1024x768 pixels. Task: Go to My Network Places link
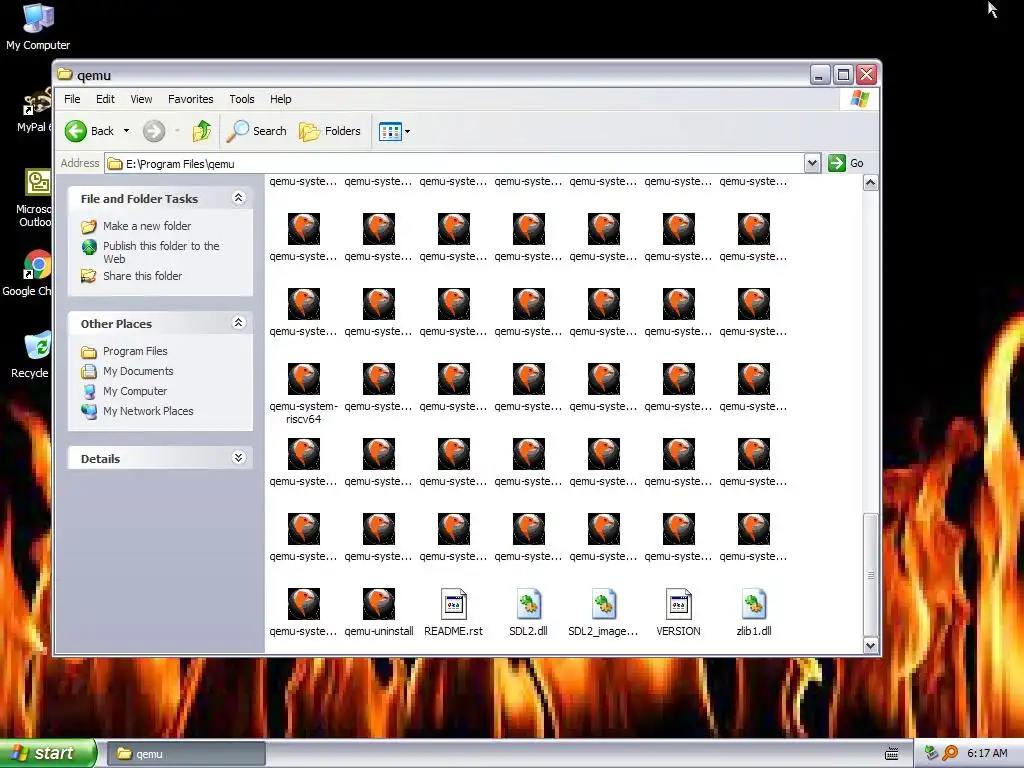tap(148, 411)
